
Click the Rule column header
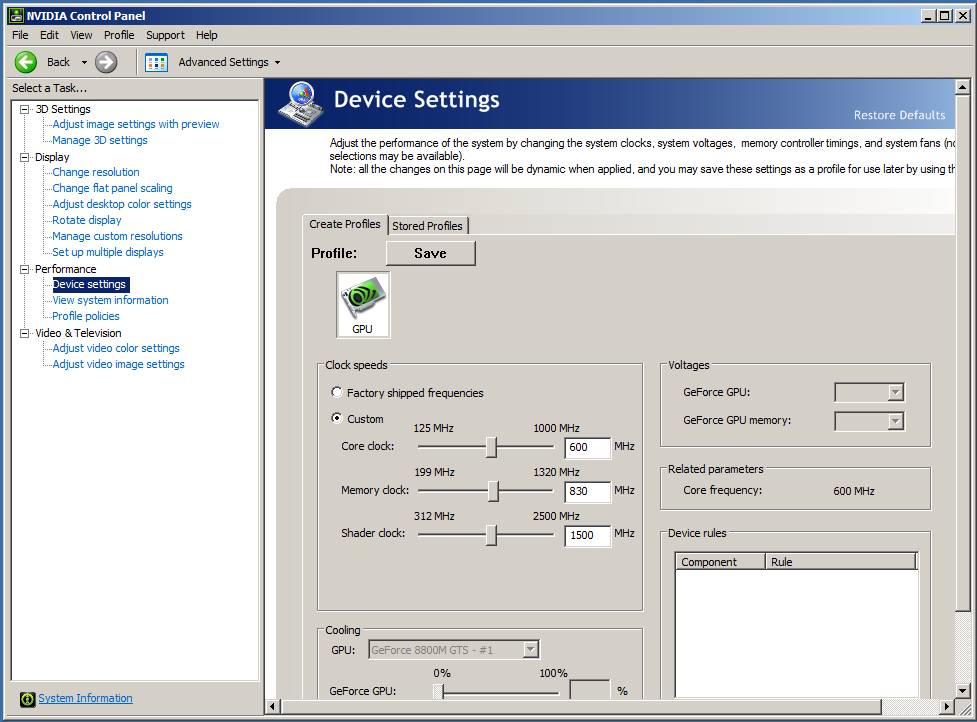pos(841,562)
